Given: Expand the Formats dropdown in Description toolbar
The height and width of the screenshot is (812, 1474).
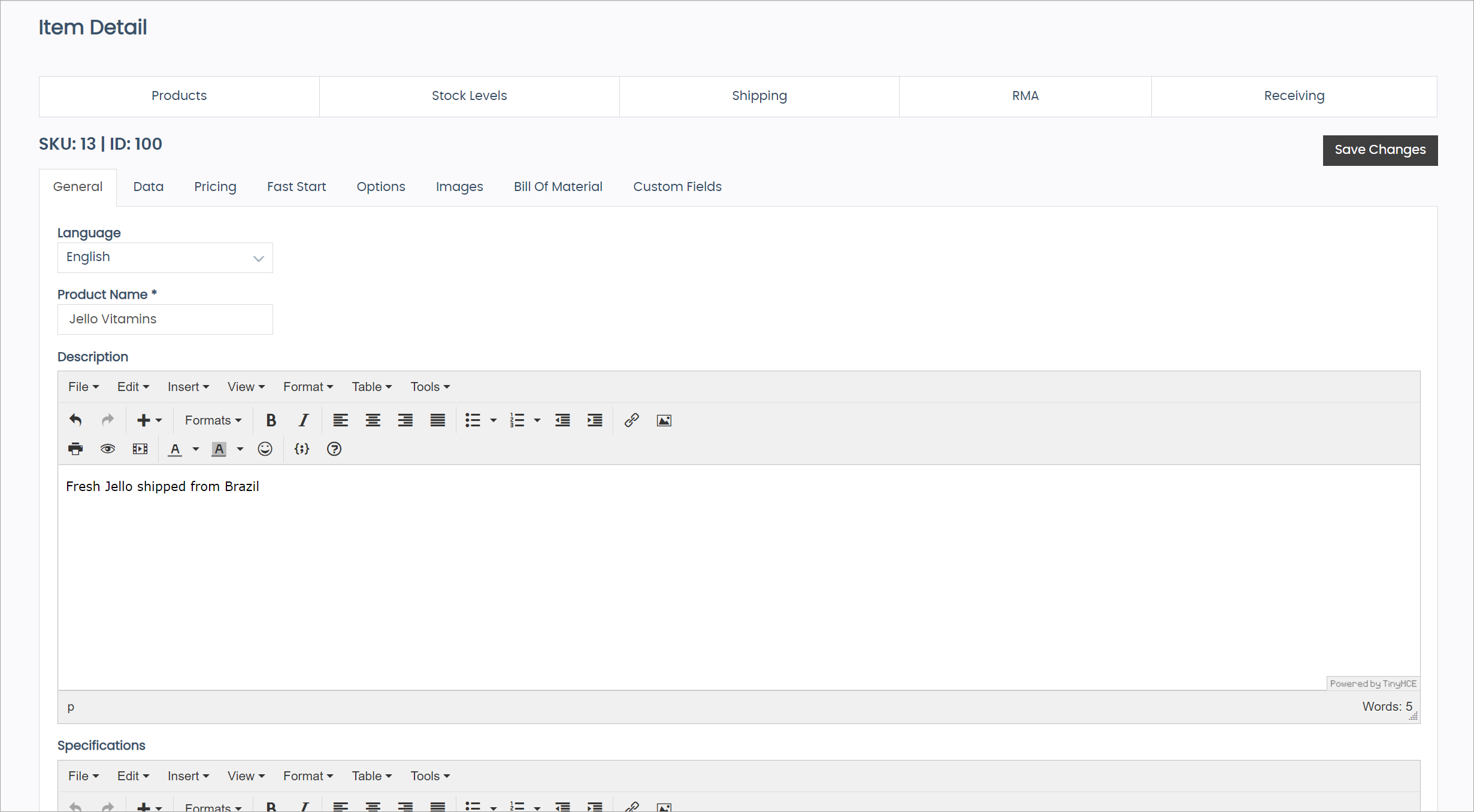Looking at the screenshot, I should (213, 420).
